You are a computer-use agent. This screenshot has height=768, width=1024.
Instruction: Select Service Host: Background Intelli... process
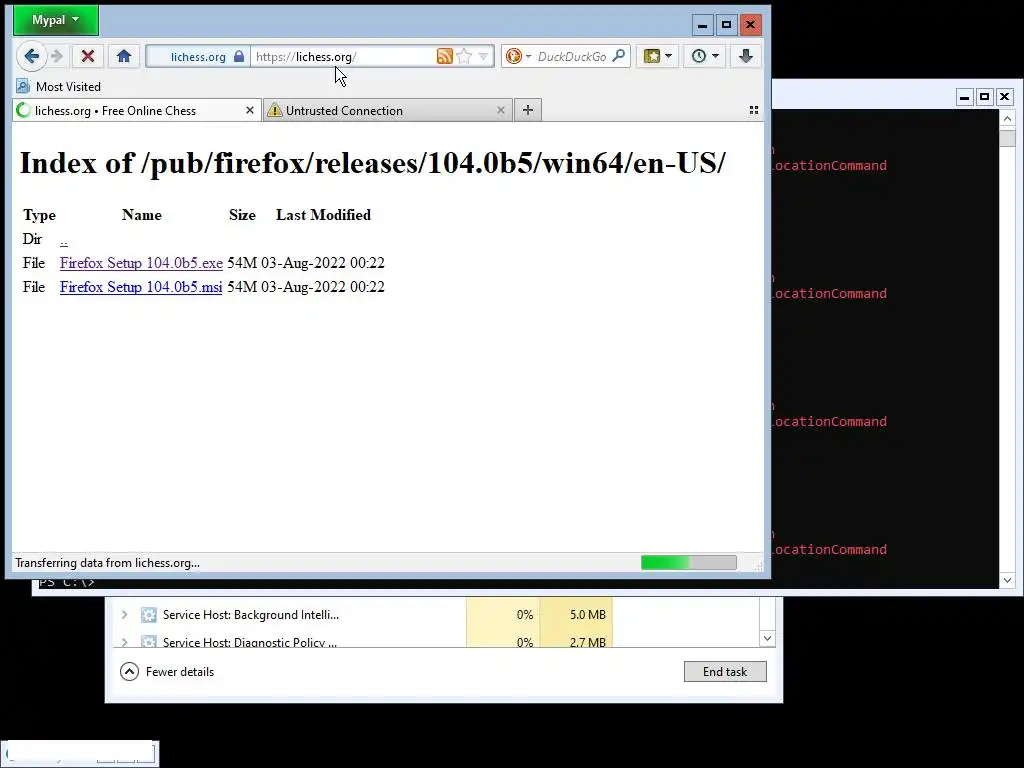coord(251,615)
